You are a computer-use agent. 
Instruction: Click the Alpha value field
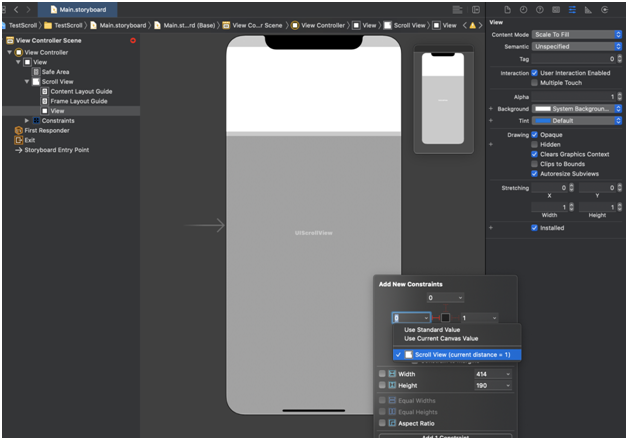[574, 97]
